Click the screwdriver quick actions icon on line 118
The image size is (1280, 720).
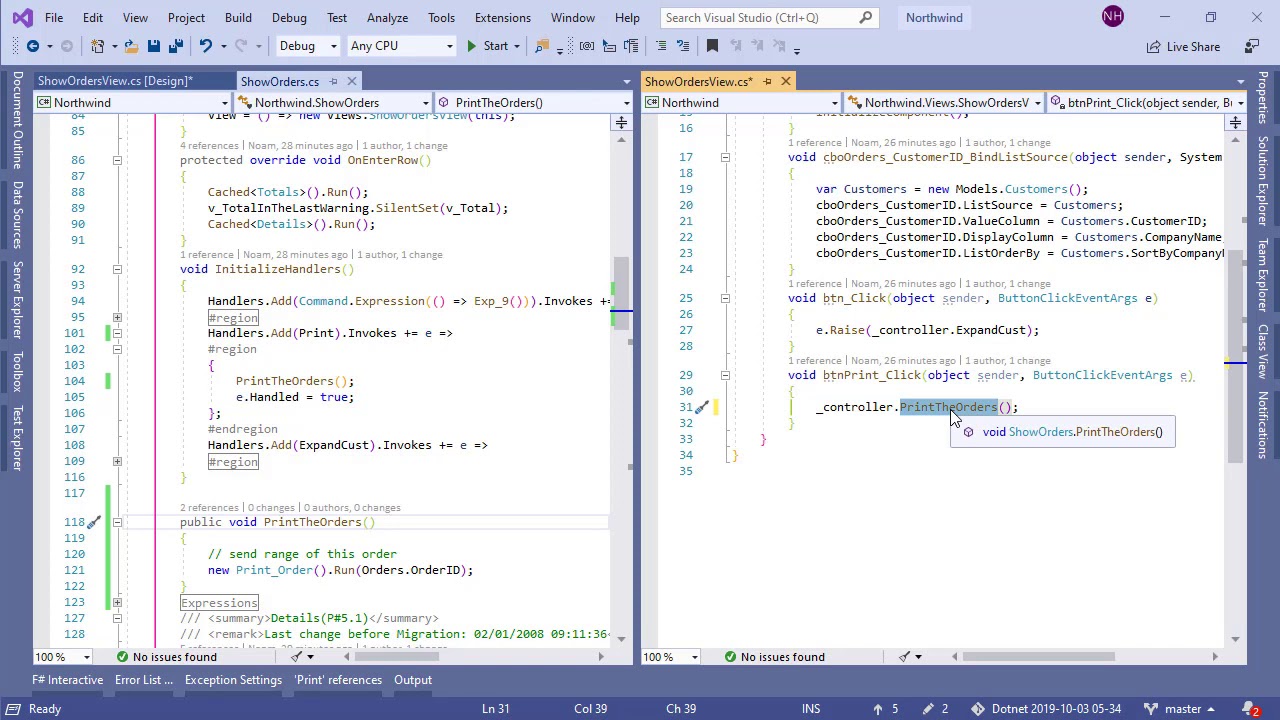tap(93, 522)
